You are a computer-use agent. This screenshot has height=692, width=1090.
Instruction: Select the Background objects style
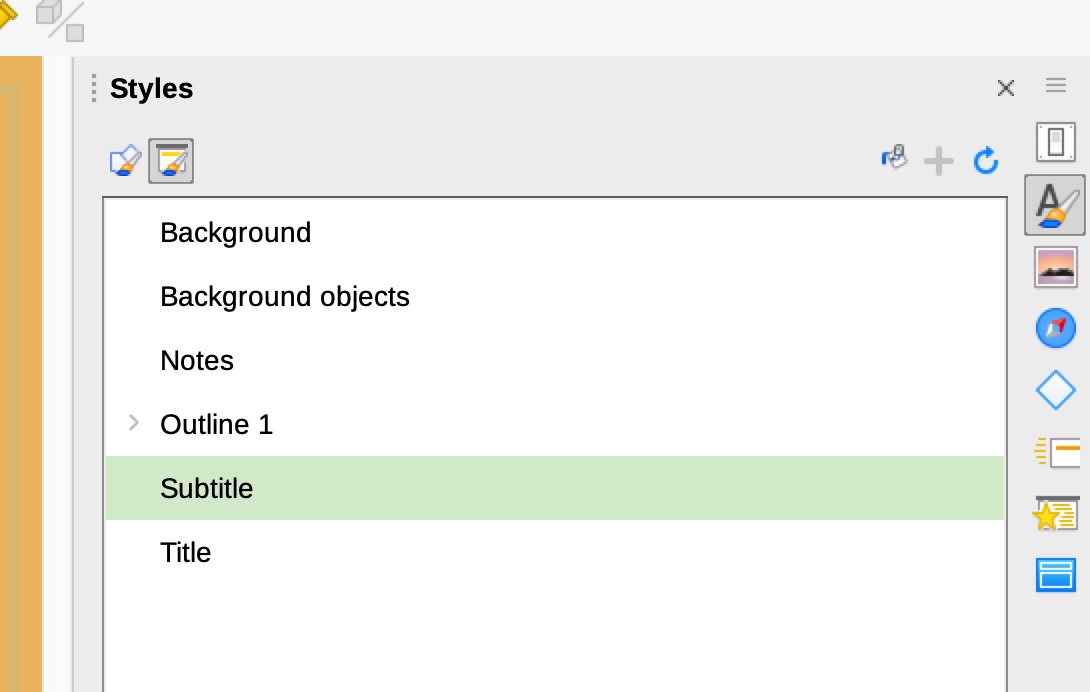(x=284, y=296)
